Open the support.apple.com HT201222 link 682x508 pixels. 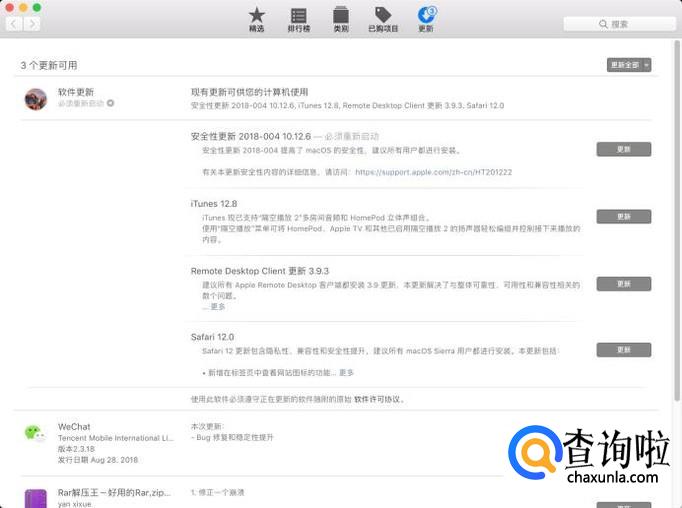(x=433, y=172)
